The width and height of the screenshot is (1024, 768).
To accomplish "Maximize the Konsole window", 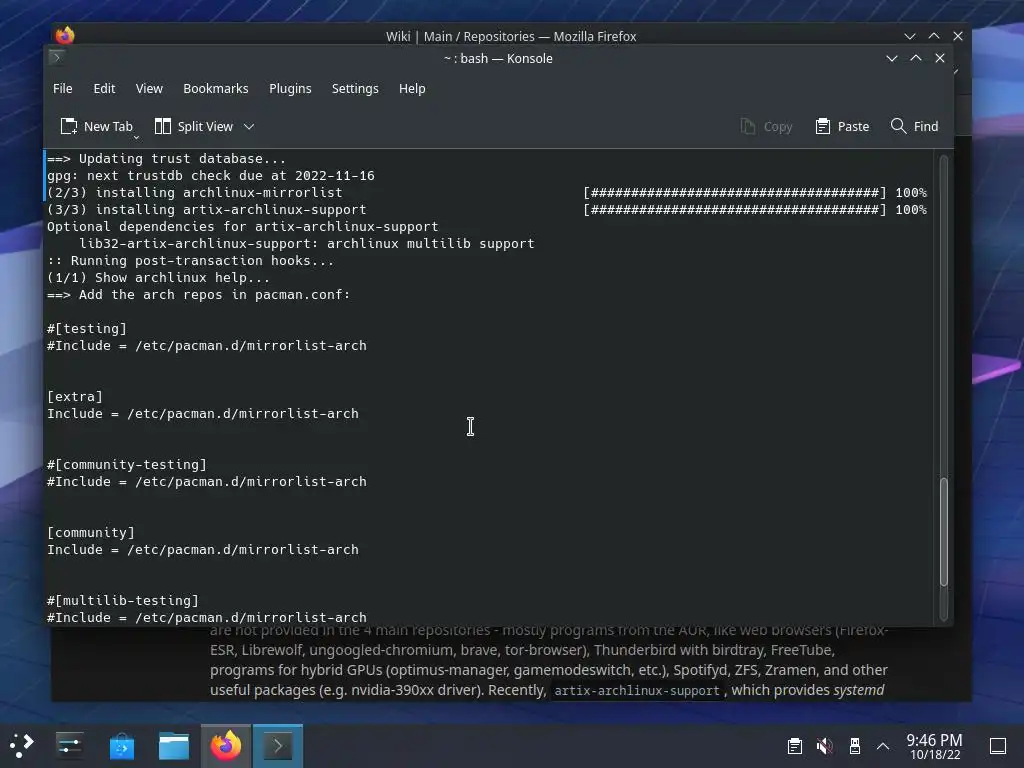I will tap(916, 58).
